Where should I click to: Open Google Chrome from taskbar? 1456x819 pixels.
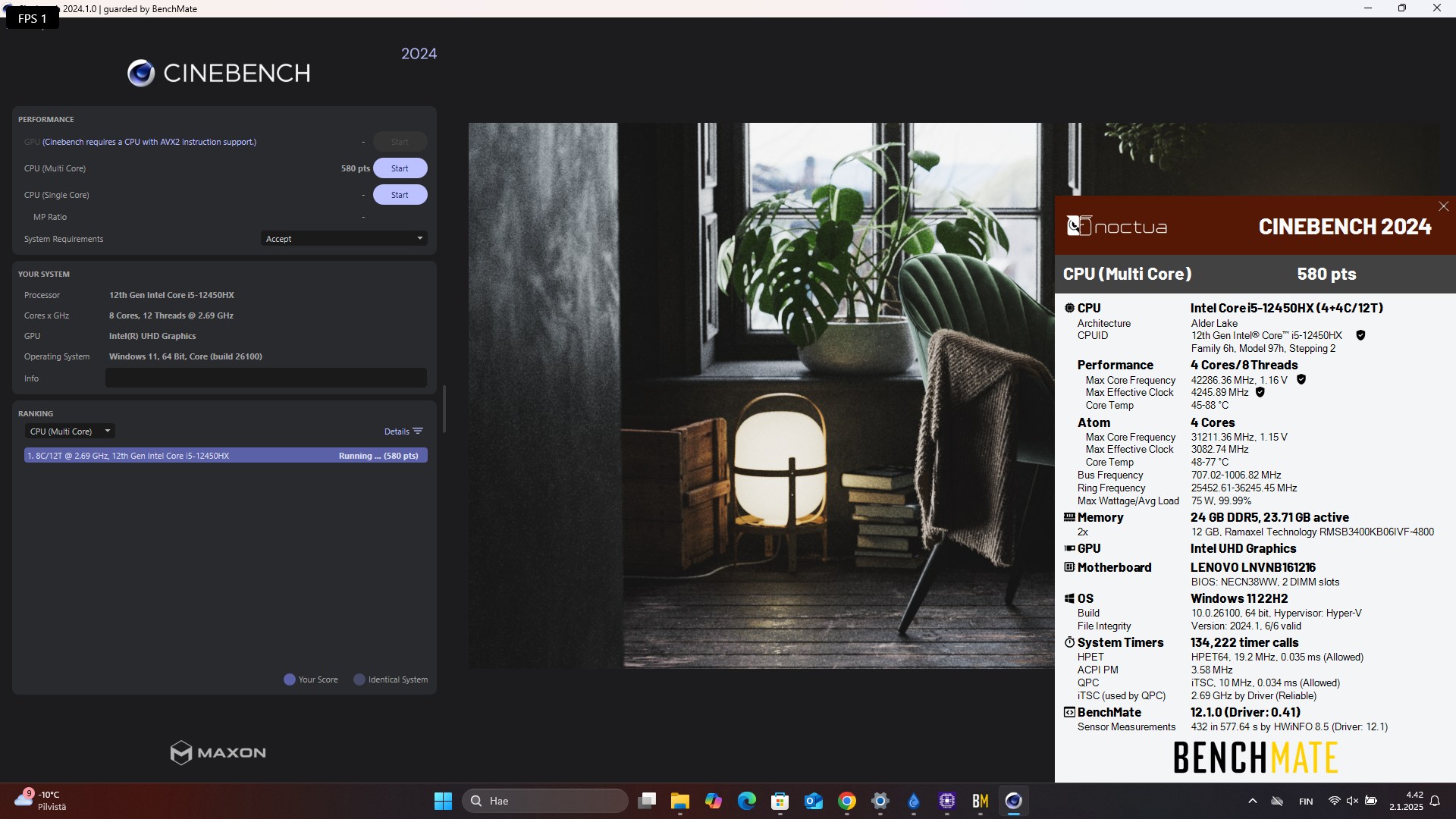(x=847, y=801)
